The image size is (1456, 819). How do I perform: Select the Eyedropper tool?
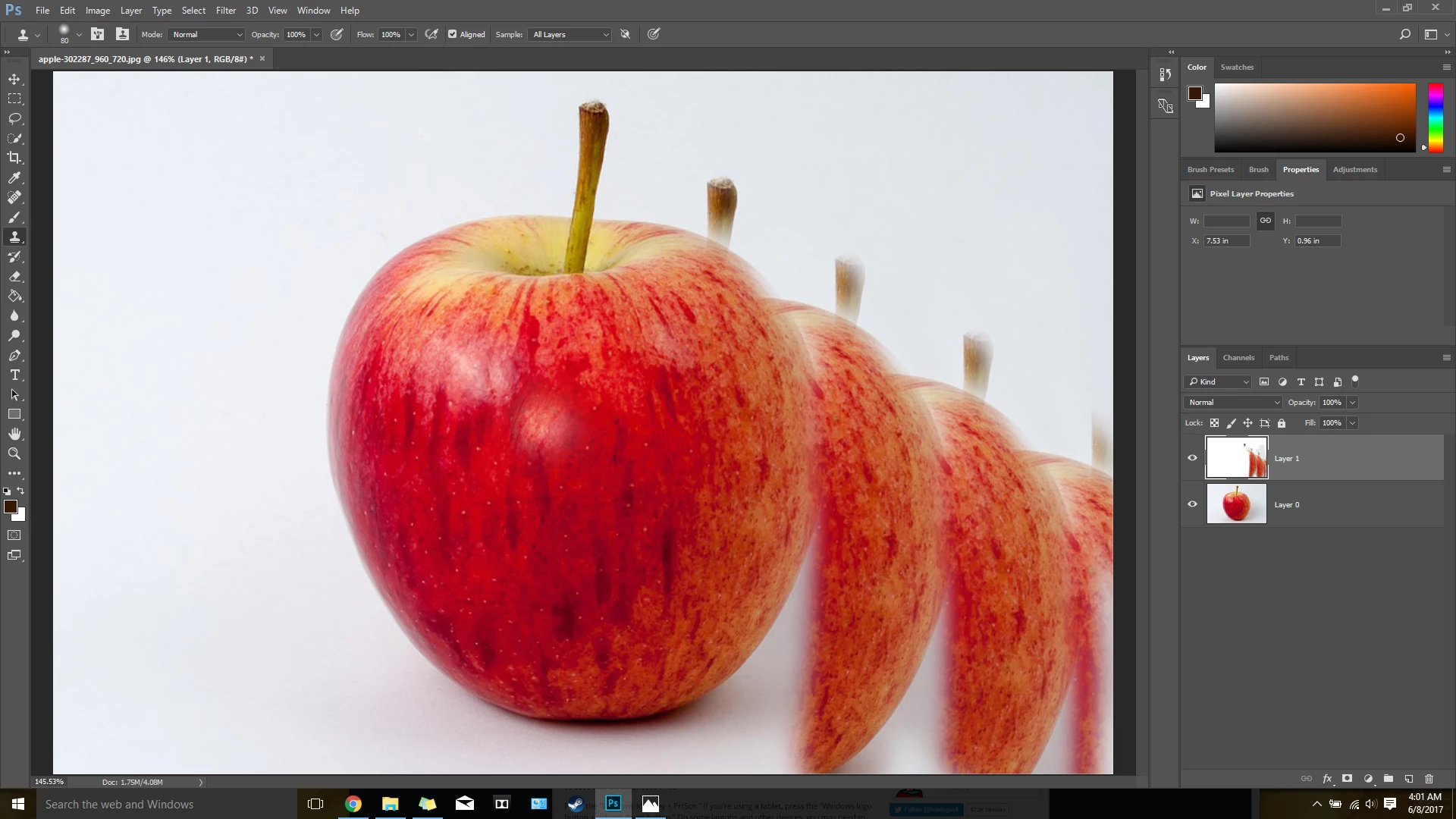pyautogui.click(x=14, y=177)
